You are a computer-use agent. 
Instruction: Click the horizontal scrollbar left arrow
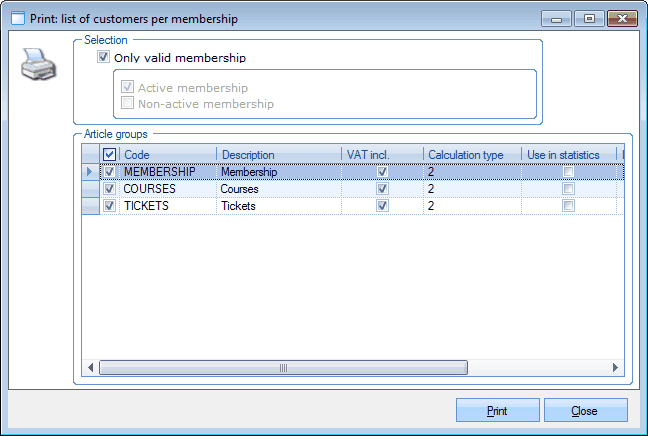click(x=91, y=368)
